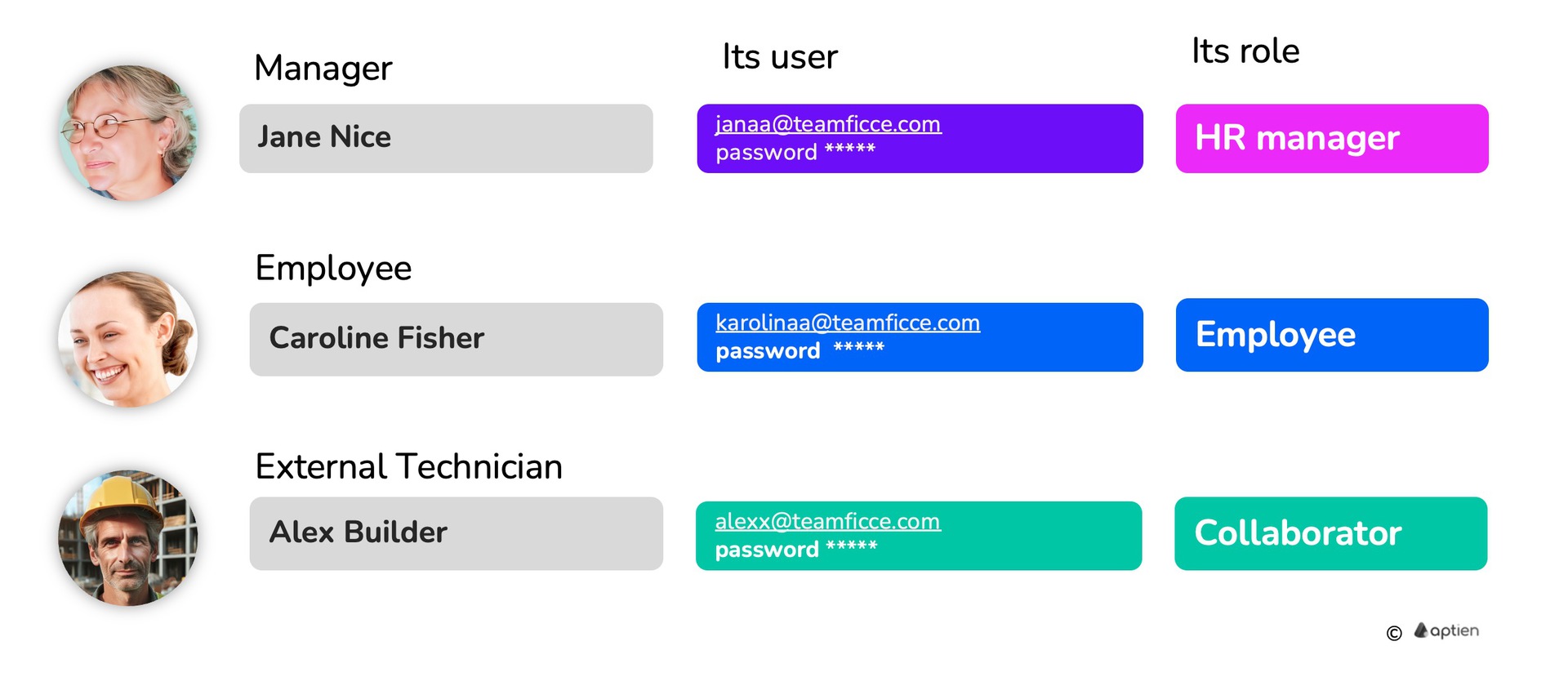The width and height of the screenshot is (1568, 686).
Task: Click the Jane Nice name field
Action: point(446,138)
